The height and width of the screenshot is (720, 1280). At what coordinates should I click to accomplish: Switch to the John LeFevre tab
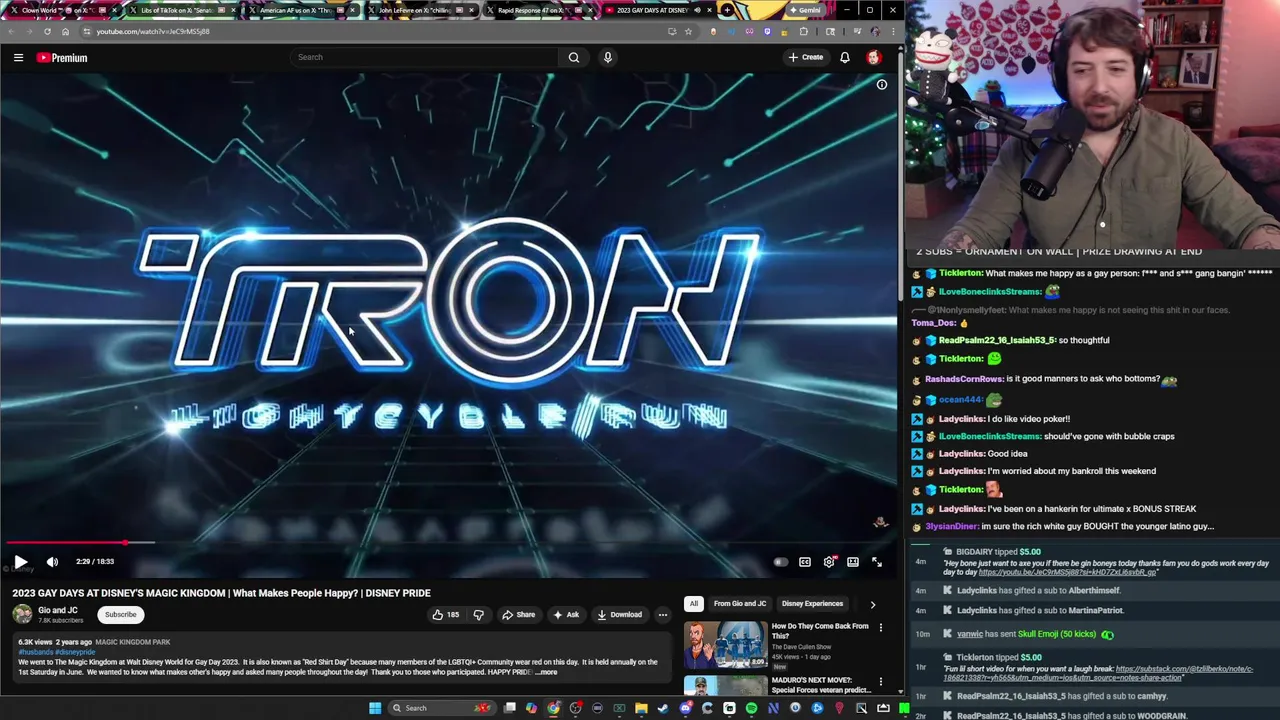pyautogui.click(x=420, y=10)
